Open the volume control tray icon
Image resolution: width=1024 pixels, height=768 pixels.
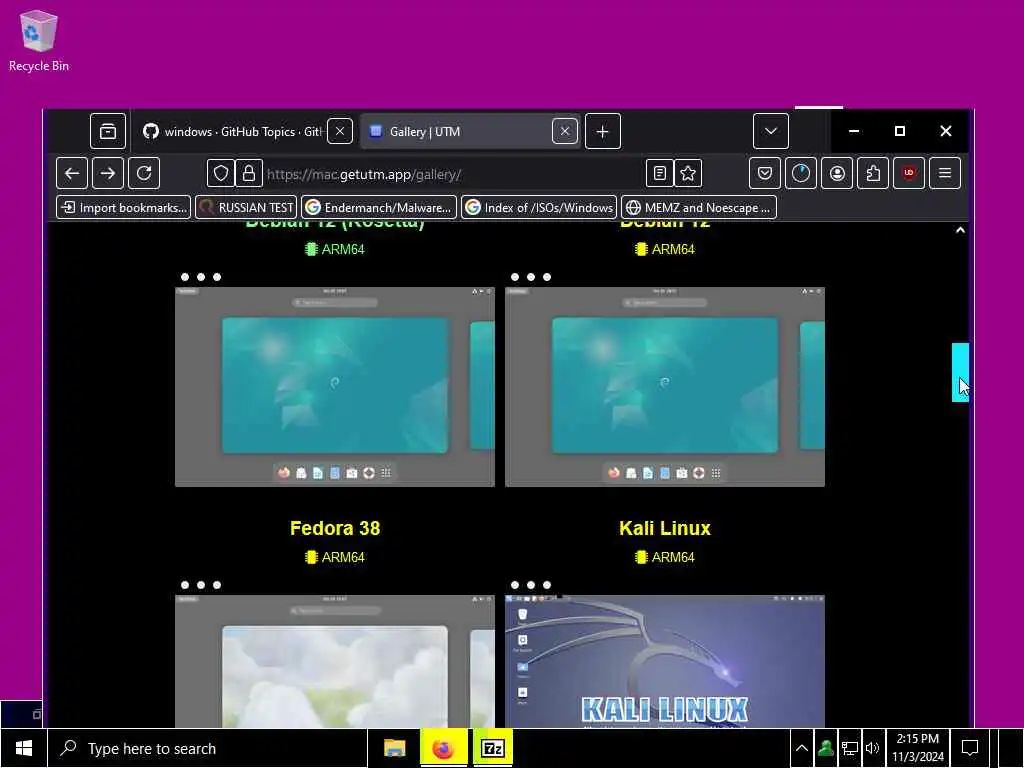[872, 748]
